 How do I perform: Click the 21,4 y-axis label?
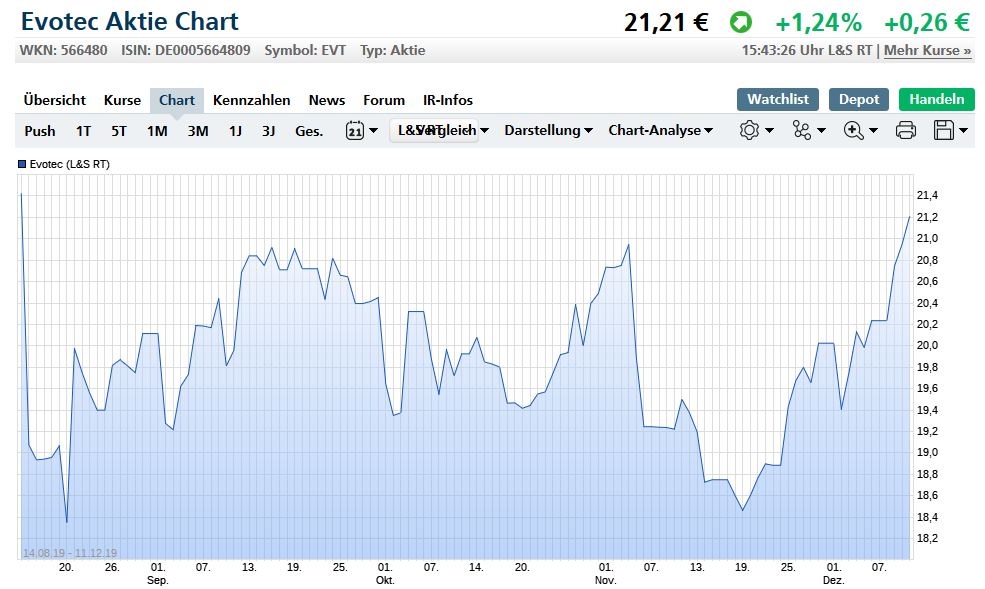927,195
